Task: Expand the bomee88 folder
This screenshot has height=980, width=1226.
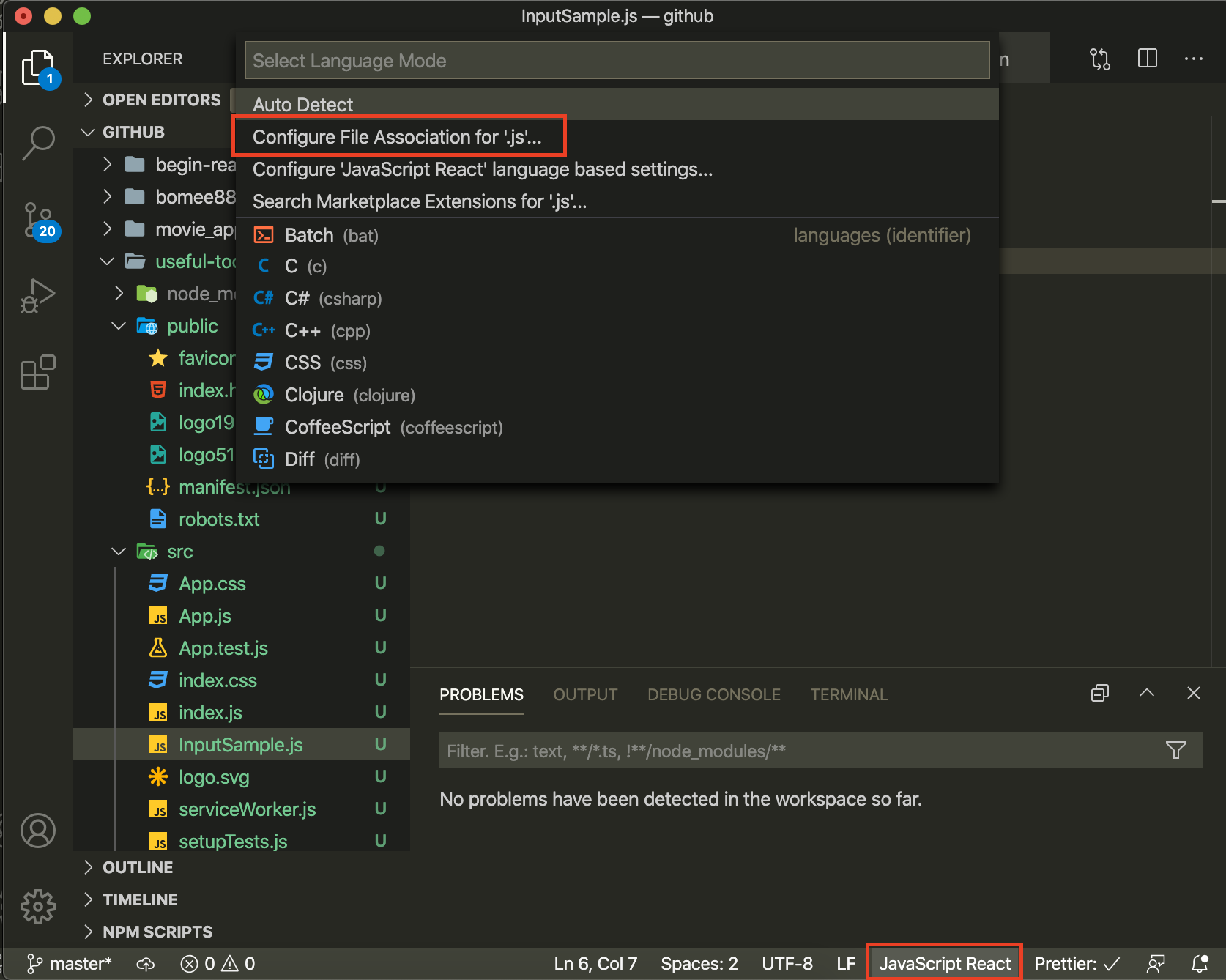Action: [x=168, y=197]
